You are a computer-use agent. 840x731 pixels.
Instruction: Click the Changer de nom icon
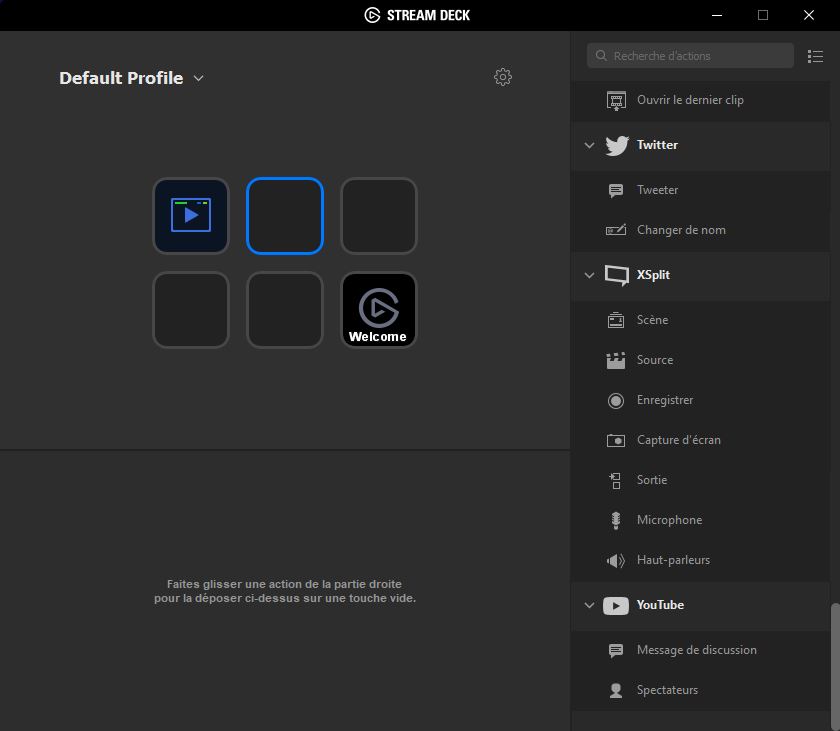[616, 230]
